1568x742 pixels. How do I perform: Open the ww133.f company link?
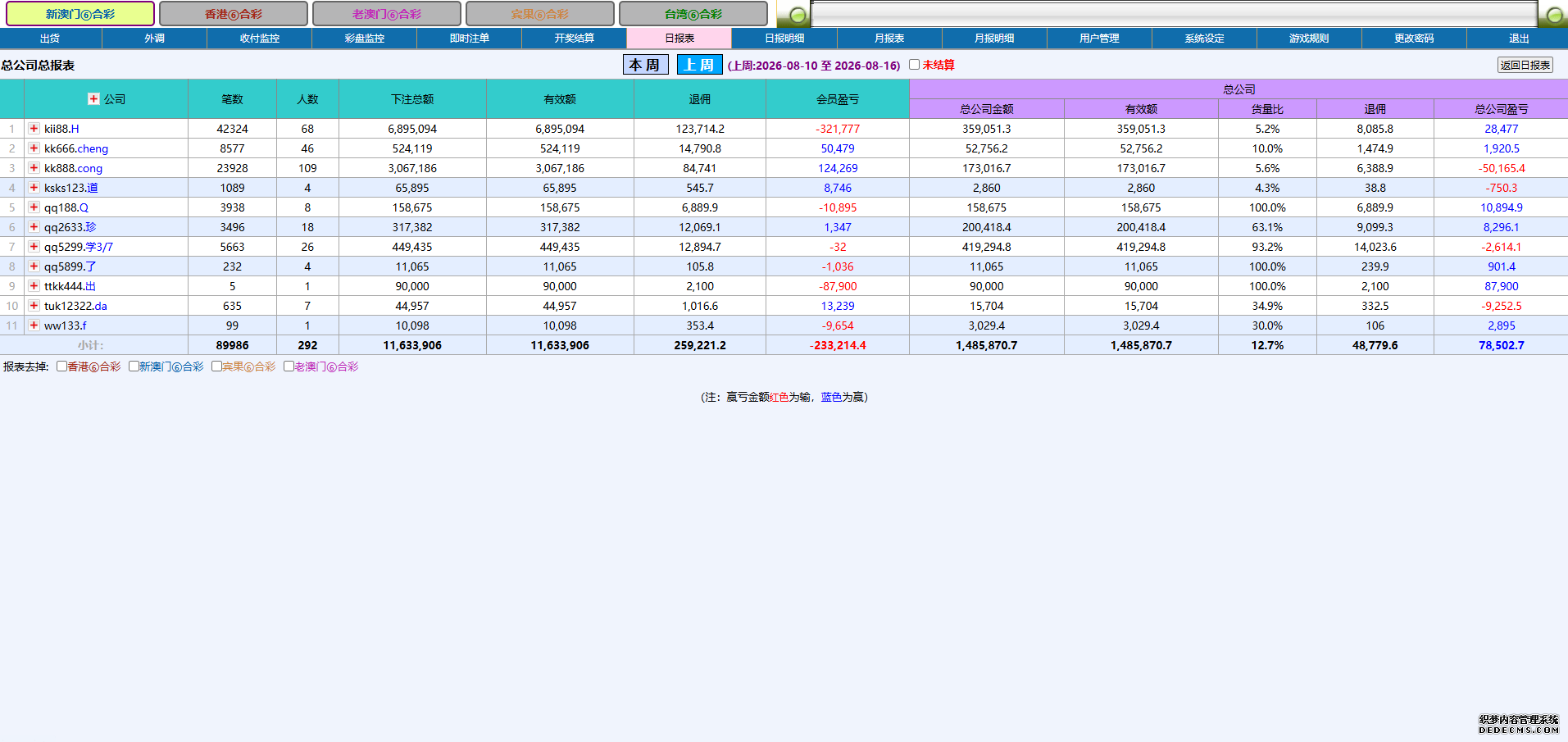66,325
